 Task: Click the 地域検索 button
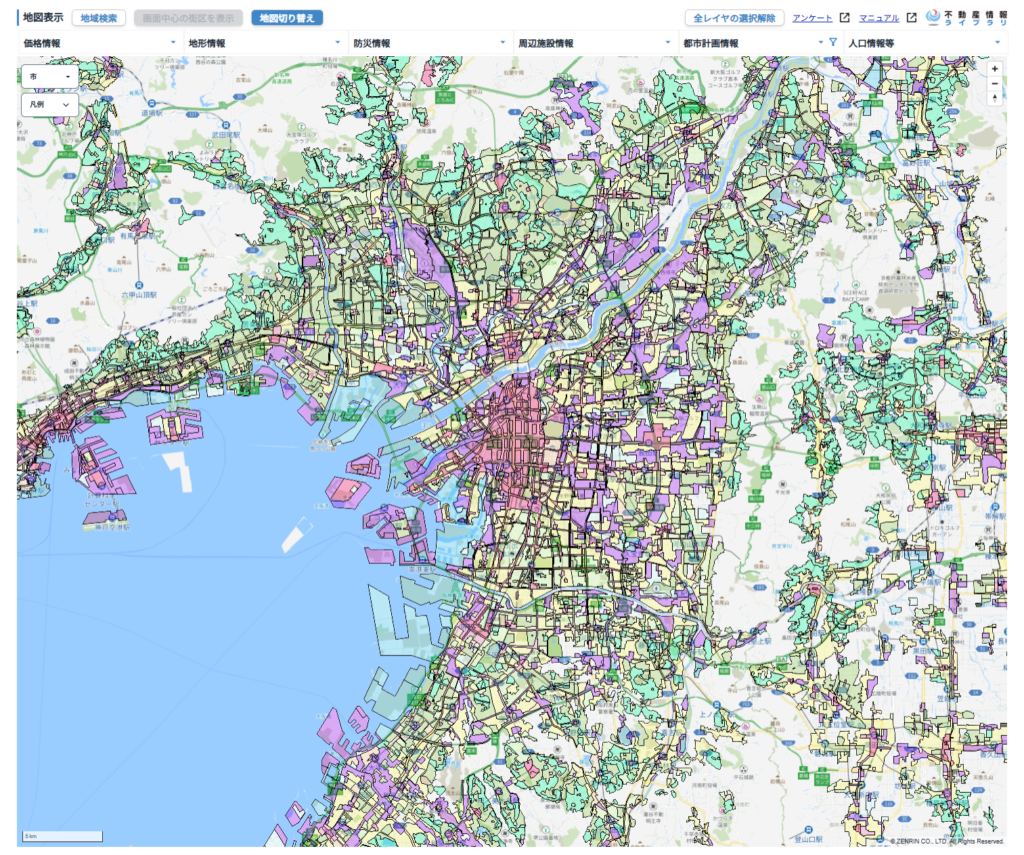[99, 18]
